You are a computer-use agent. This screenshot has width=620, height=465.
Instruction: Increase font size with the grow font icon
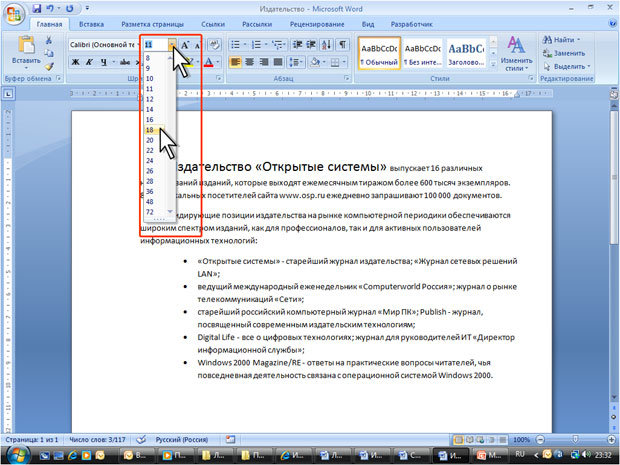[185, 45]
